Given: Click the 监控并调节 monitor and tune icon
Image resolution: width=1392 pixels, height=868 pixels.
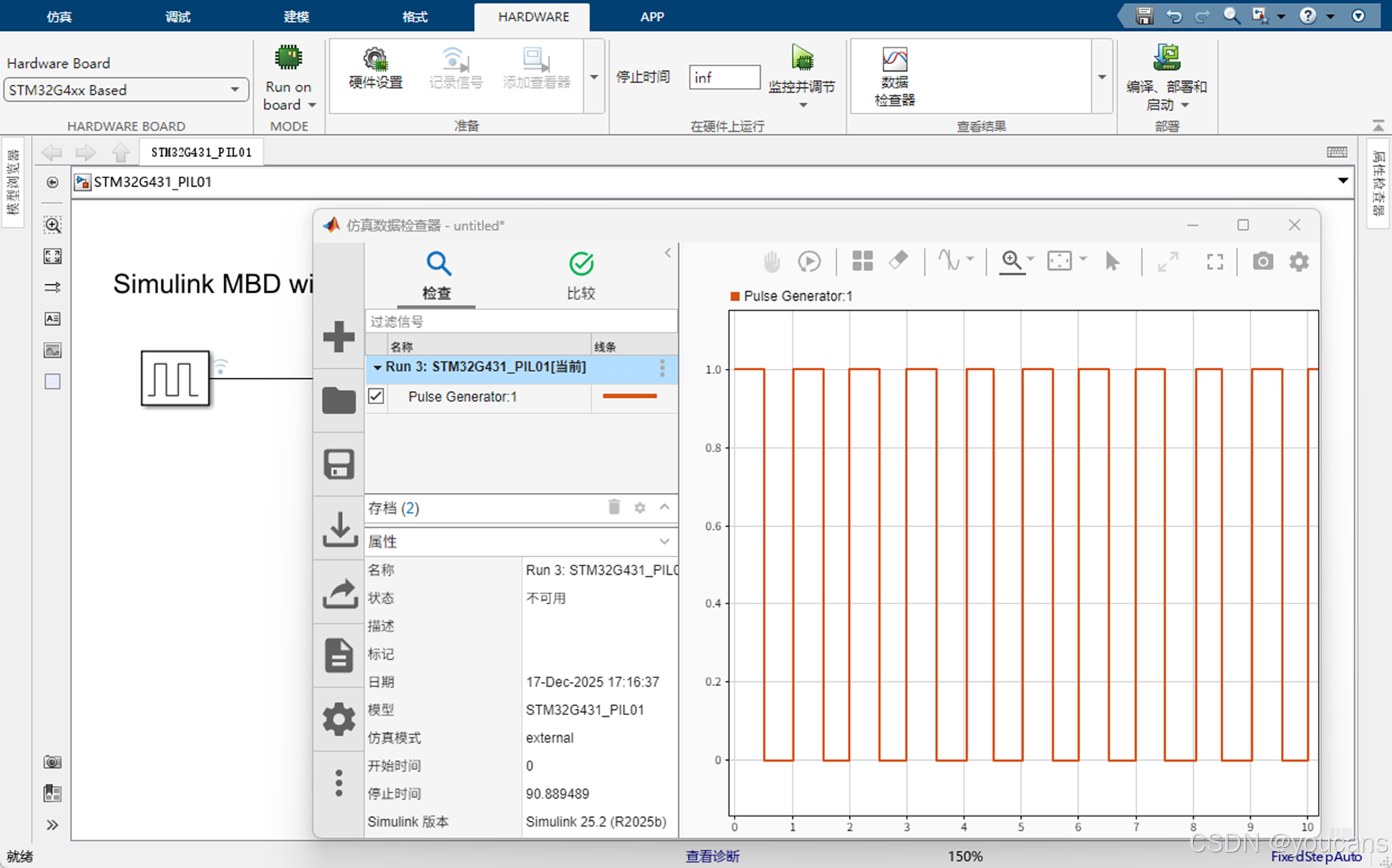Looking at the screenshot, I should click(x=802, y=58).
